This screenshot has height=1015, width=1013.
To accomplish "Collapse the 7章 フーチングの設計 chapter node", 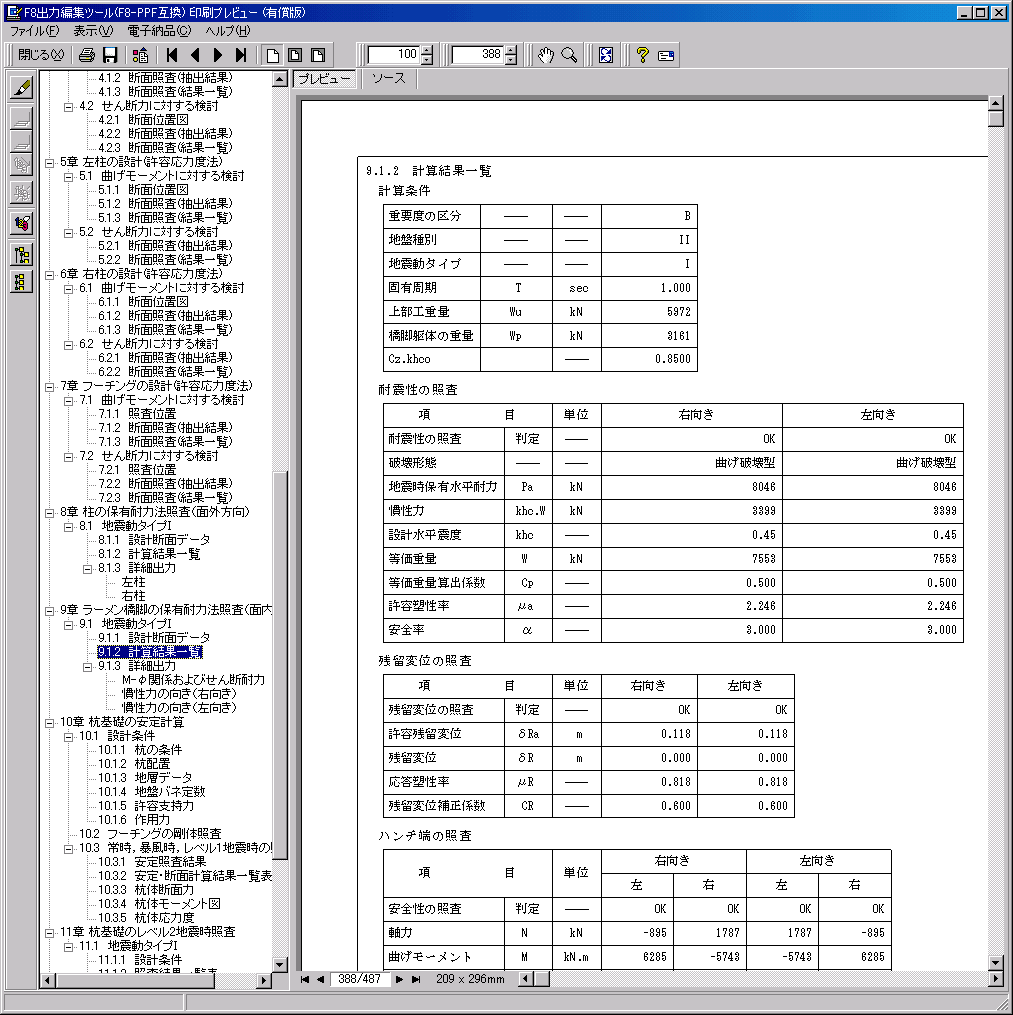I will click(x=49, y=387).
